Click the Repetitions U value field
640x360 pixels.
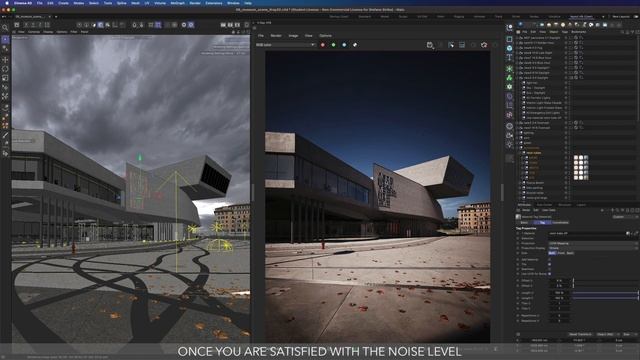click(560, 316)
